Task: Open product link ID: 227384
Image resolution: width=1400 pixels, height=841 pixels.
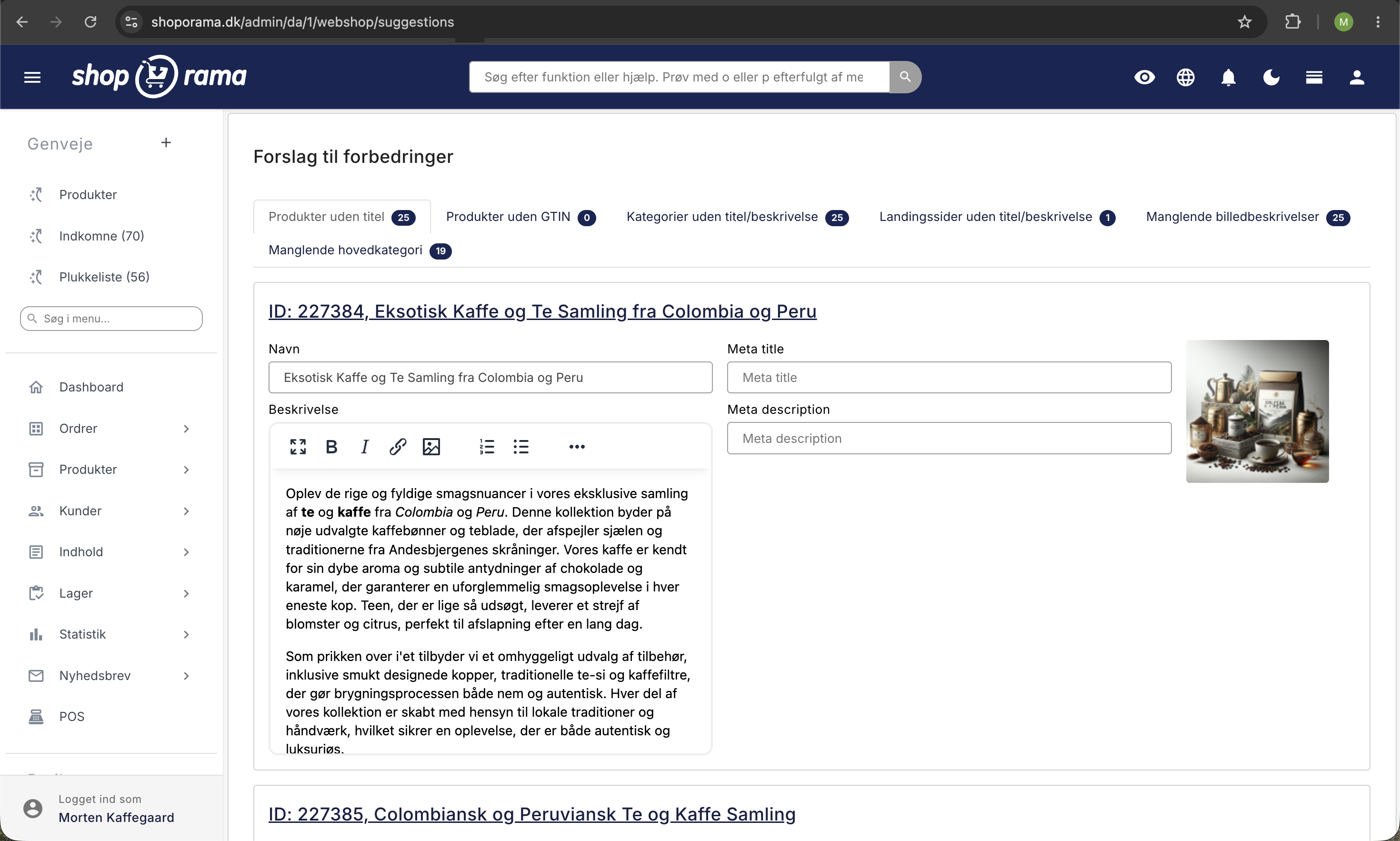Action: coord(542,311)
